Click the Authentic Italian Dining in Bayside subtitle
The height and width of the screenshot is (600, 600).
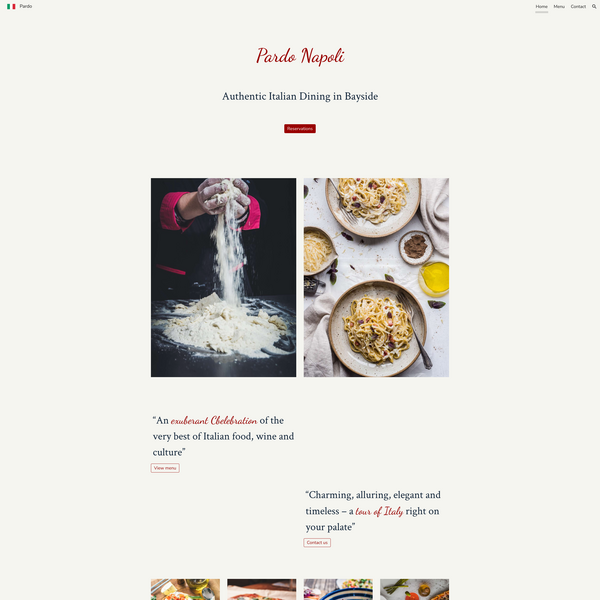300,96
